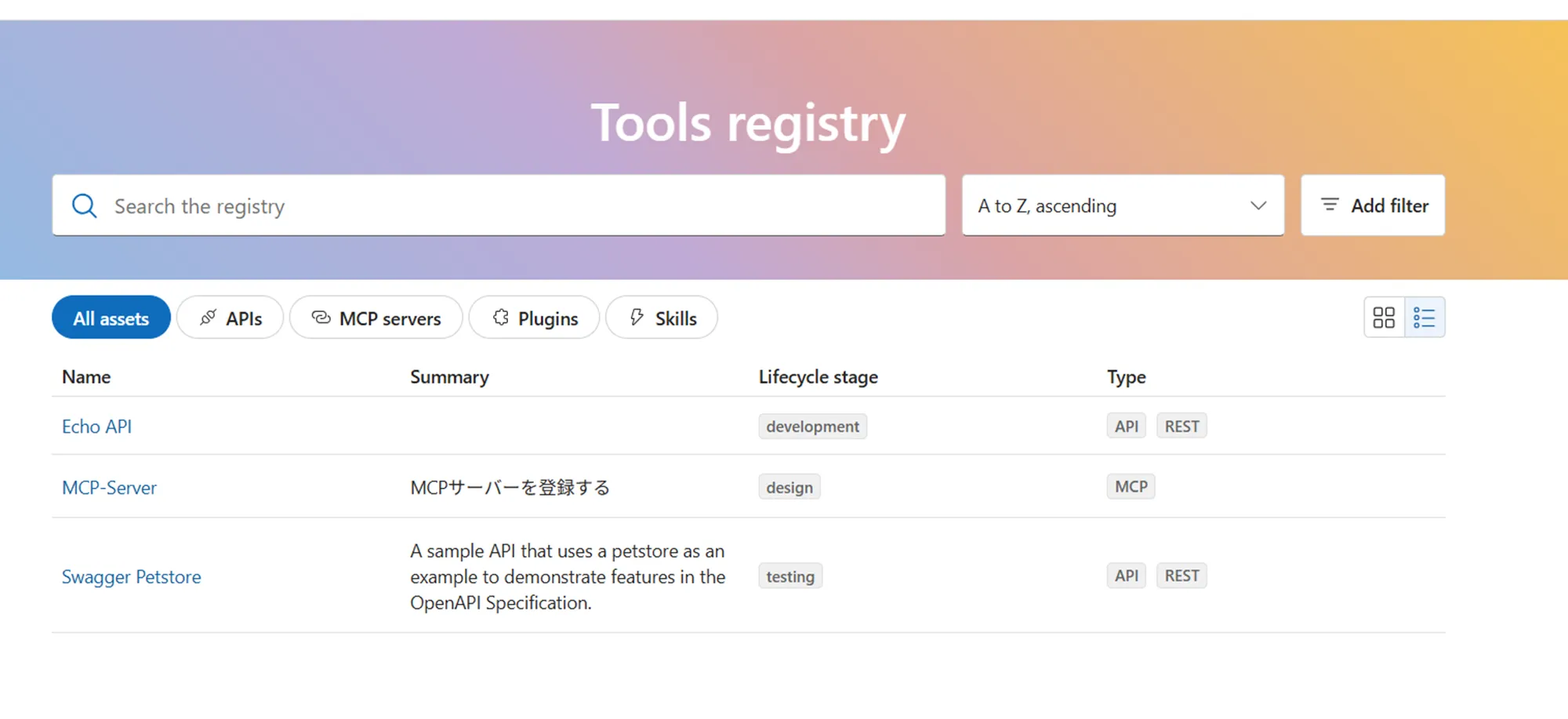Open the A to Z sort dropdown
1568x719 pixels.
(x=1105, y=205)
